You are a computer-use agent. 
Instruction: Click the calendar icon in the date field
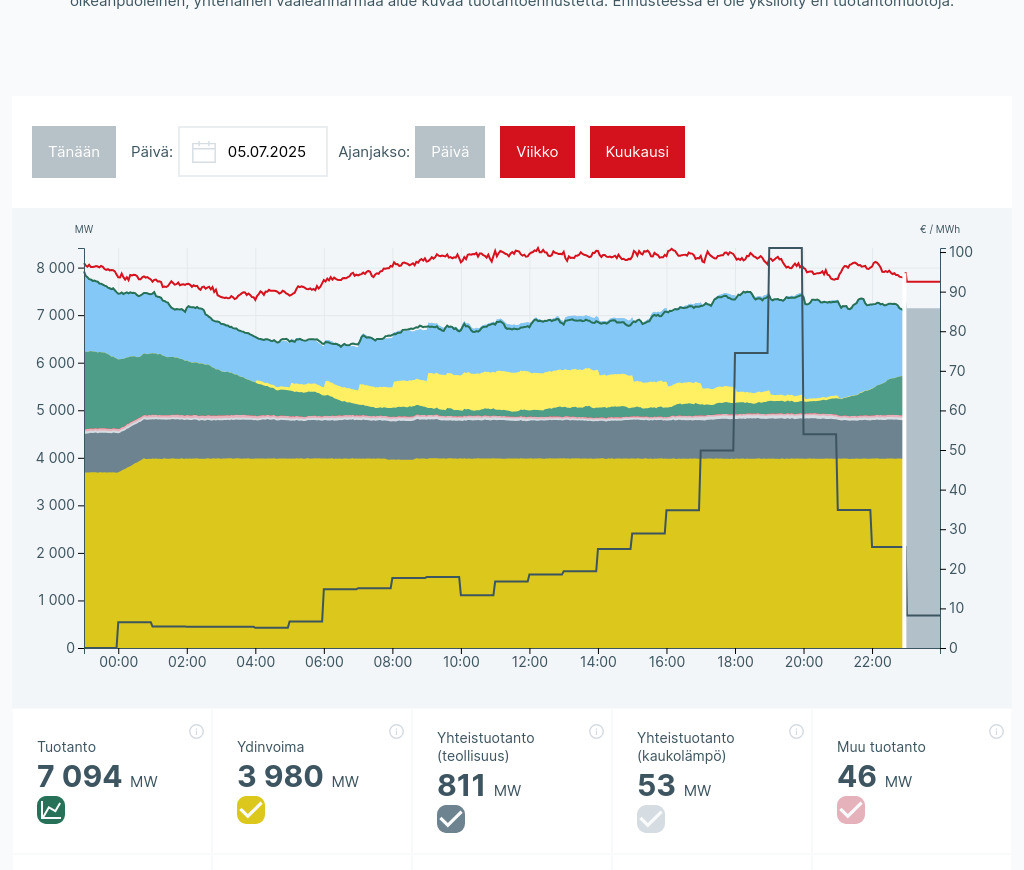point(204,152)
